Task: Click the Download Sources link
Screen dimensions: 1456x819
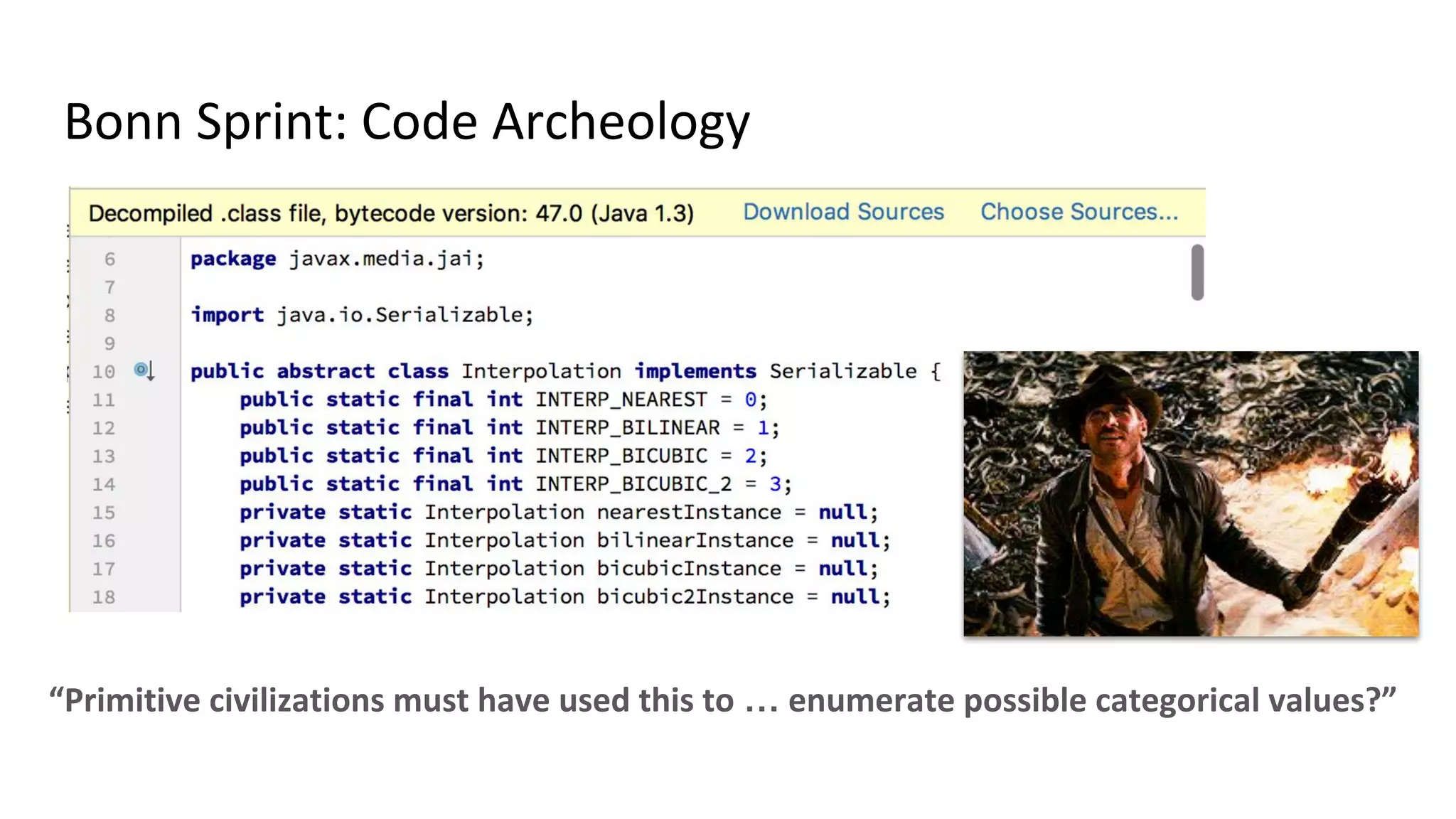Action: click(x=843, y=212)
